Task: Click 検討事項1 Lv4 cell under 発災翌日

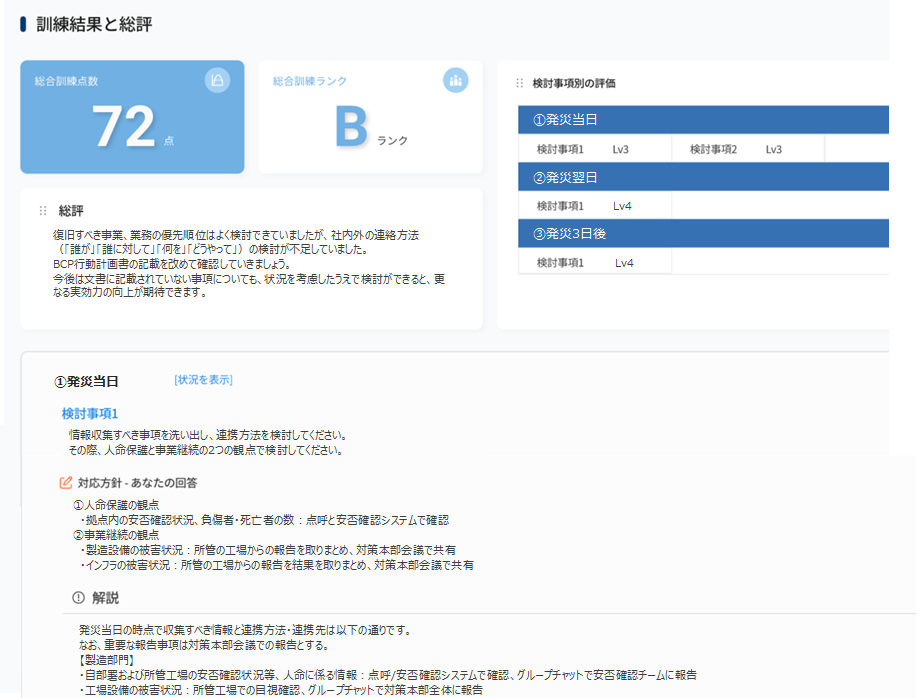Action: click(x=595, y=206)
